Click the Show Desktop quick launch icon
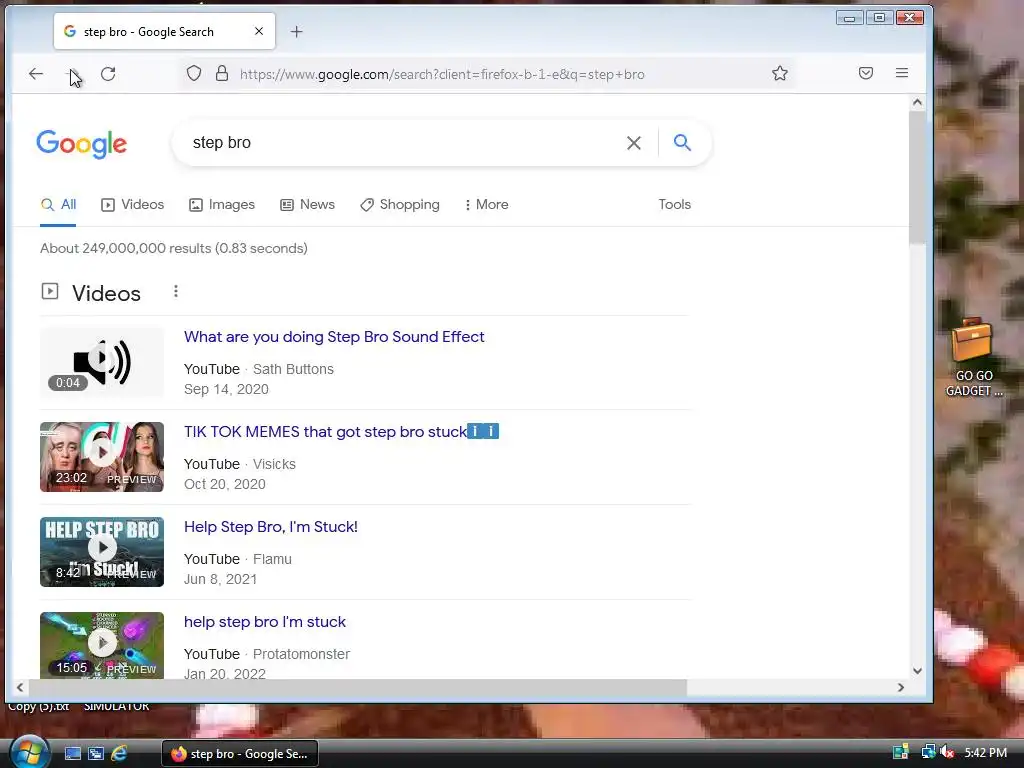 click(72, 753)
